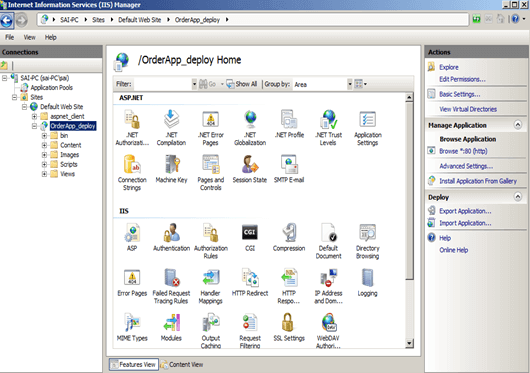Open Connection Strings feature

pos(132,173)
